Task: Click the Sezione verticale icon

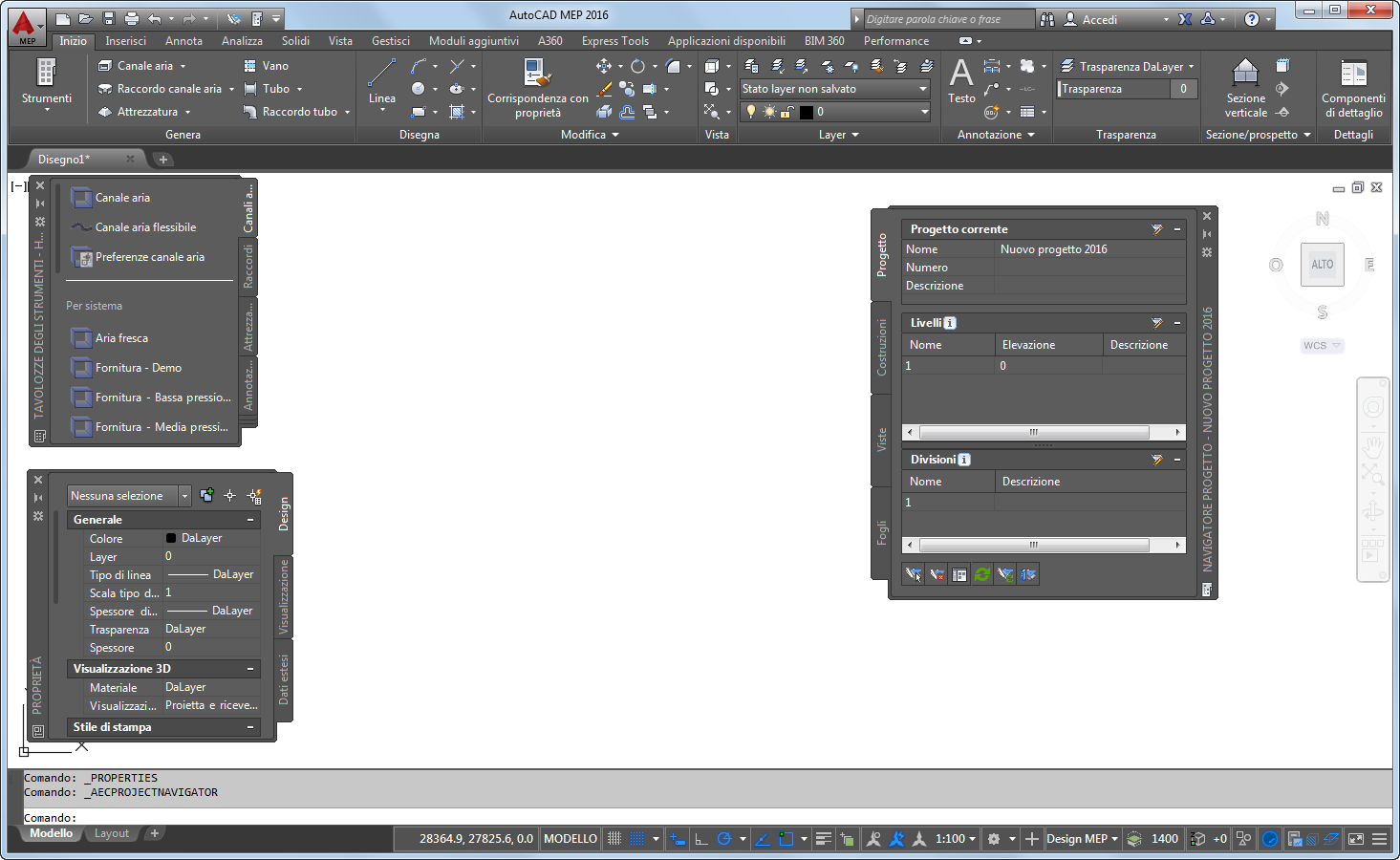Action: [1246, 88]
